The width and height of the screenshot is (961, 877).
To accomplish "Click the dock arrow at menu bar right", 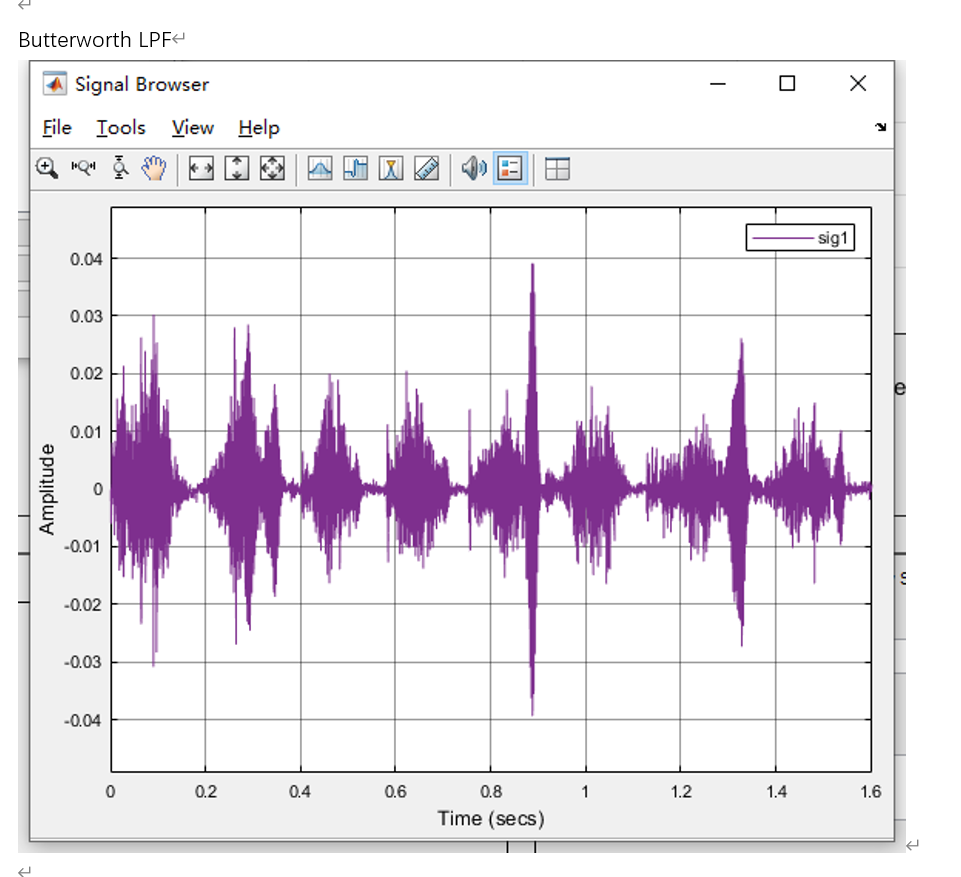I will [x=881, y=127].
